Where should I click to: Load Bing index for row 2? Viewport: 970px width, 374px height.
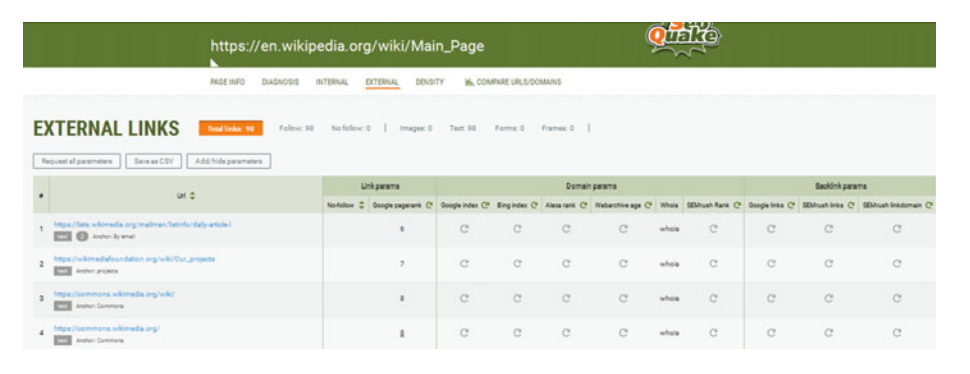coord(518,263)
